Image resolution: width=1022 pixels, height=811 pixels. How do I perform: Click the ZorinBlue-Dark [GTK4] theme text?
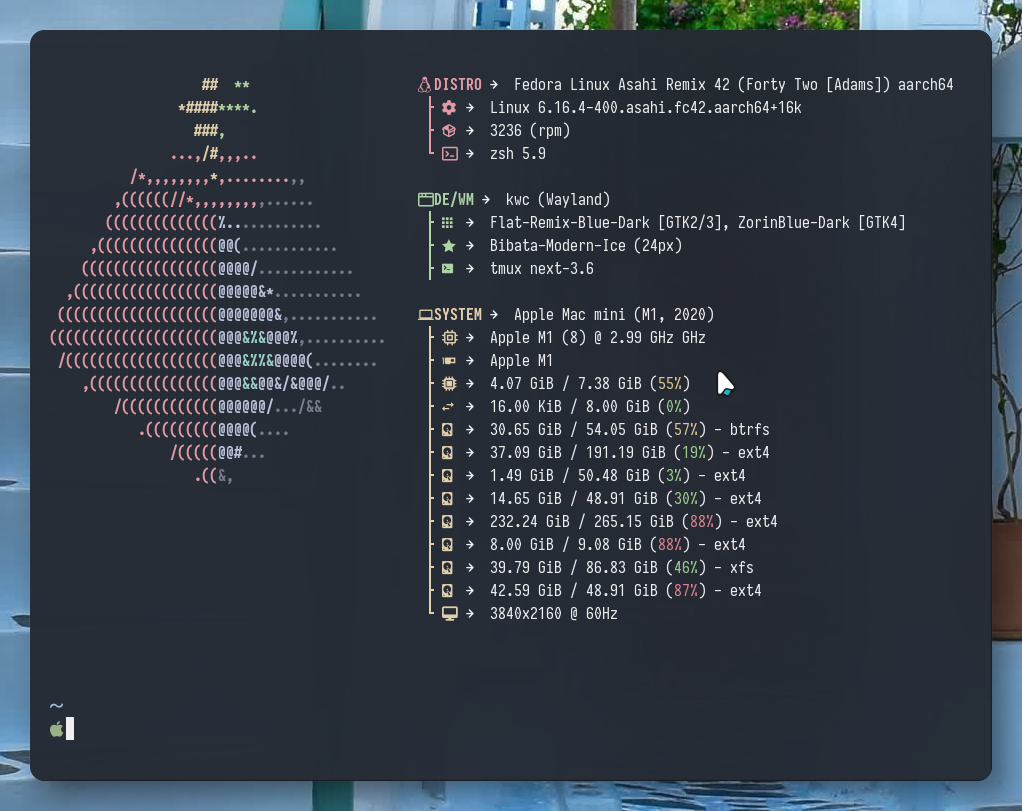click(821, 223)
